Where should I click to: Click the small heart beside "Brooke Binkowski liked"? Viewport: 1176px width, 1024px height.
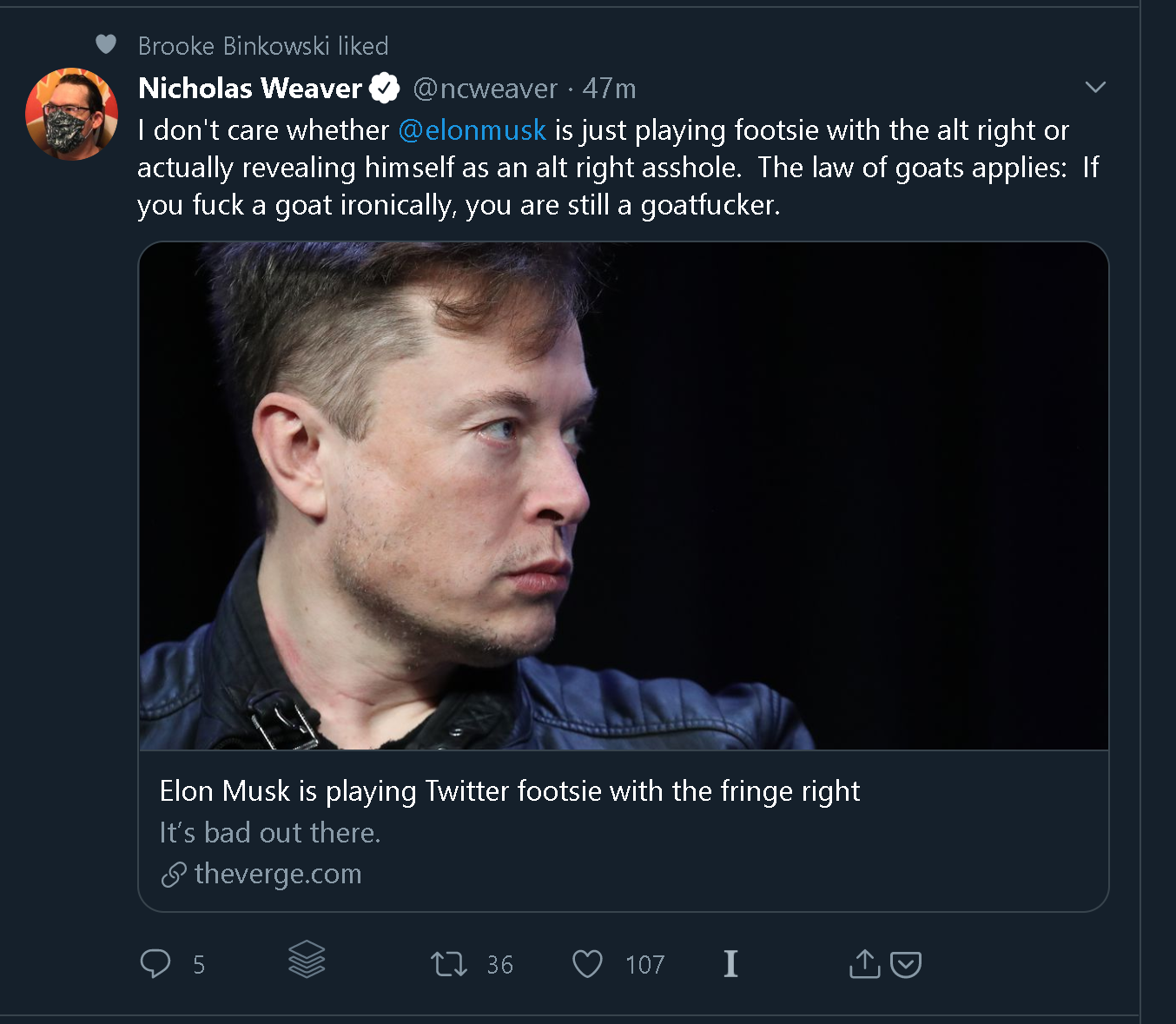coord(106,44)
